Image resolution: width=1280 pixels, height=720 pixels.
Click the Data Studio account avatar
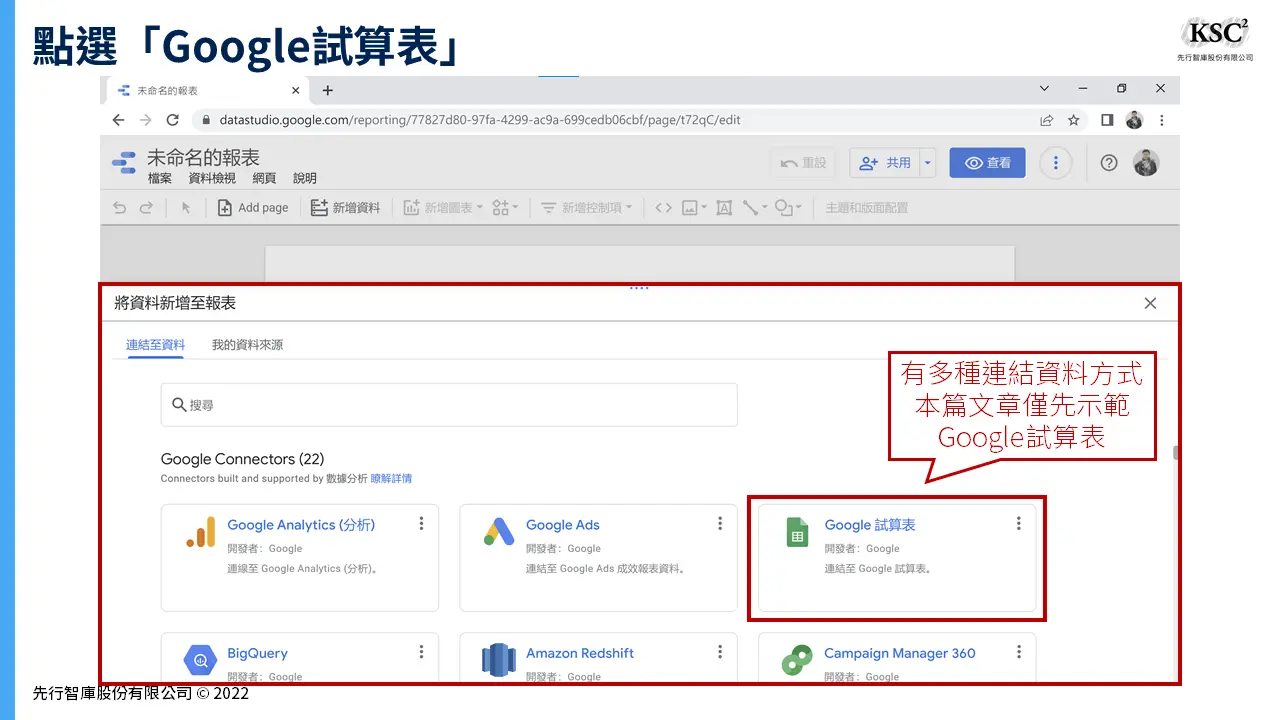tap(1146, 163)
